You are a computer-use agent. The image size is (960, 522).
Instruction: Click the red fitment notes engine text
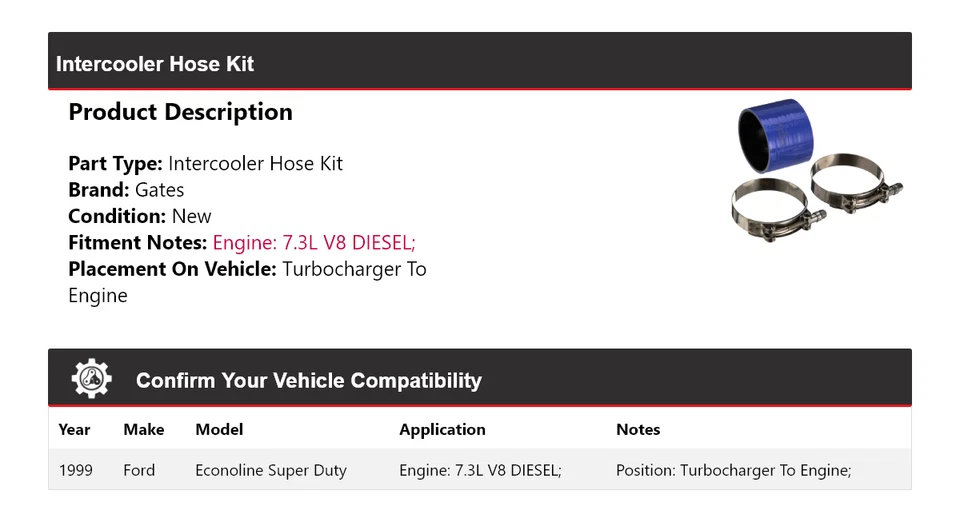pyautogui.click(x=314, y=242)
